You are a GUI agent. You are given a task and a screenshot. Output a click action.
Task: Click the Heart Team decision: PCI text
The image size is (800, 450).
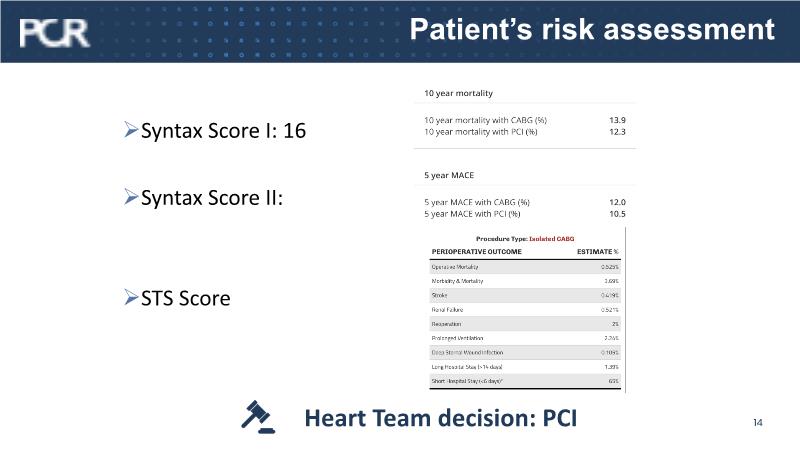click(441, 417)
